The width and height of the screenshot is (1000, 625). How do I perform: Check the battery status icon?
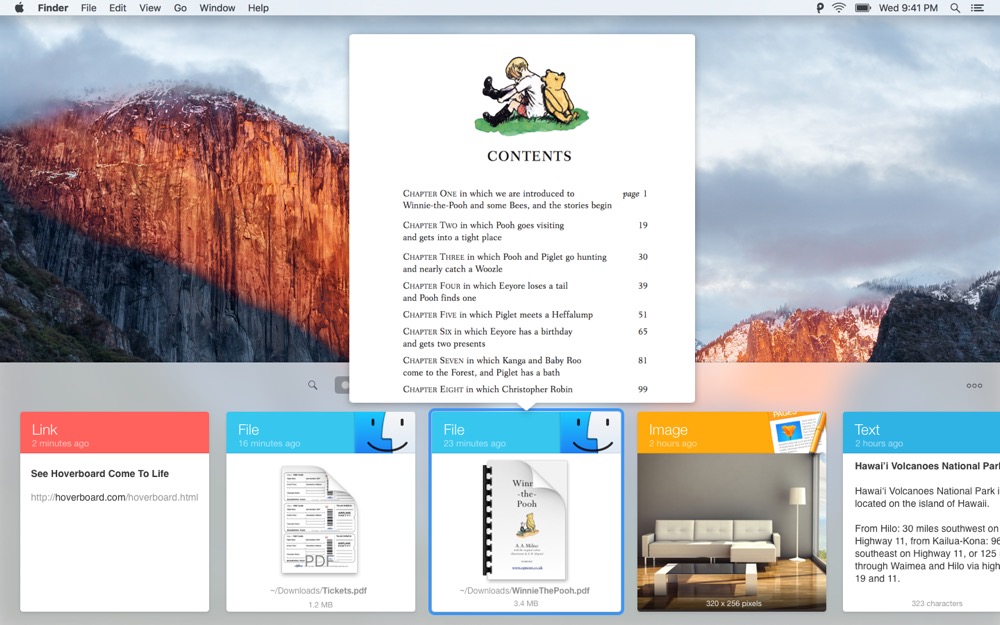click(x=863, y=8)
